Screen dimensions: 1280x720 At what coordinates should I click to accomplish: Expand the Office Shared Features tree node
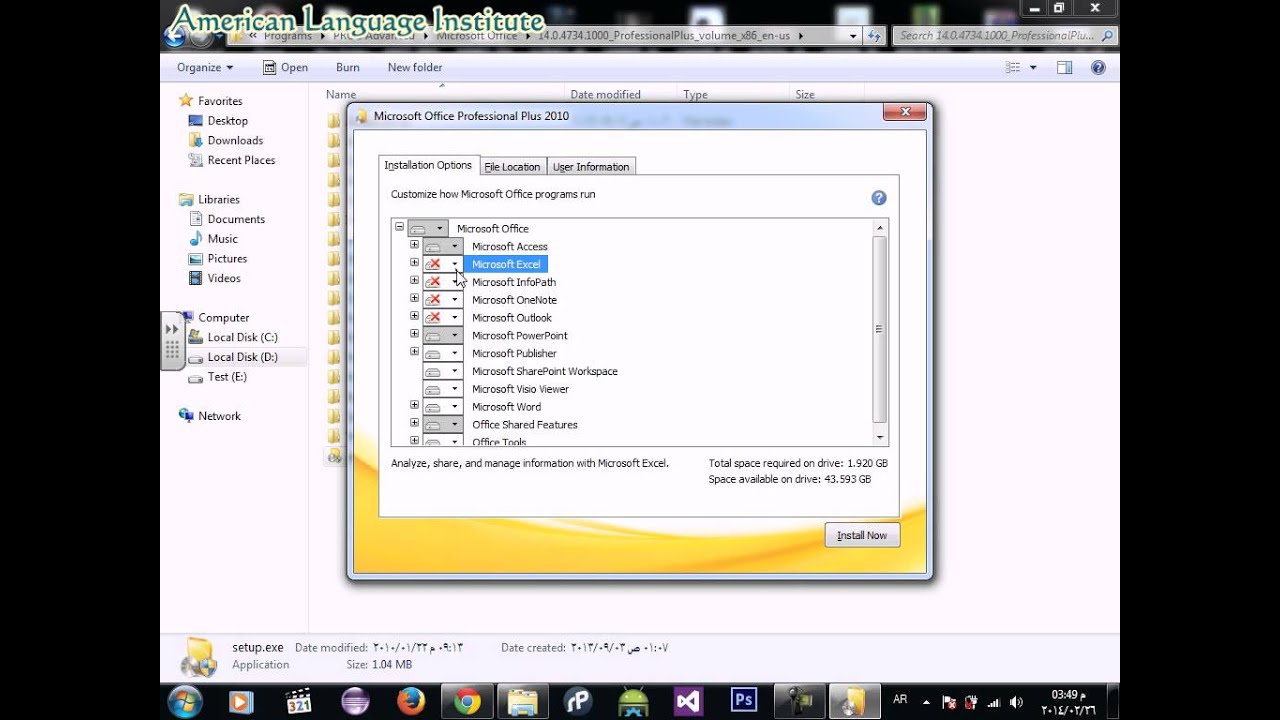pos(414,423)
